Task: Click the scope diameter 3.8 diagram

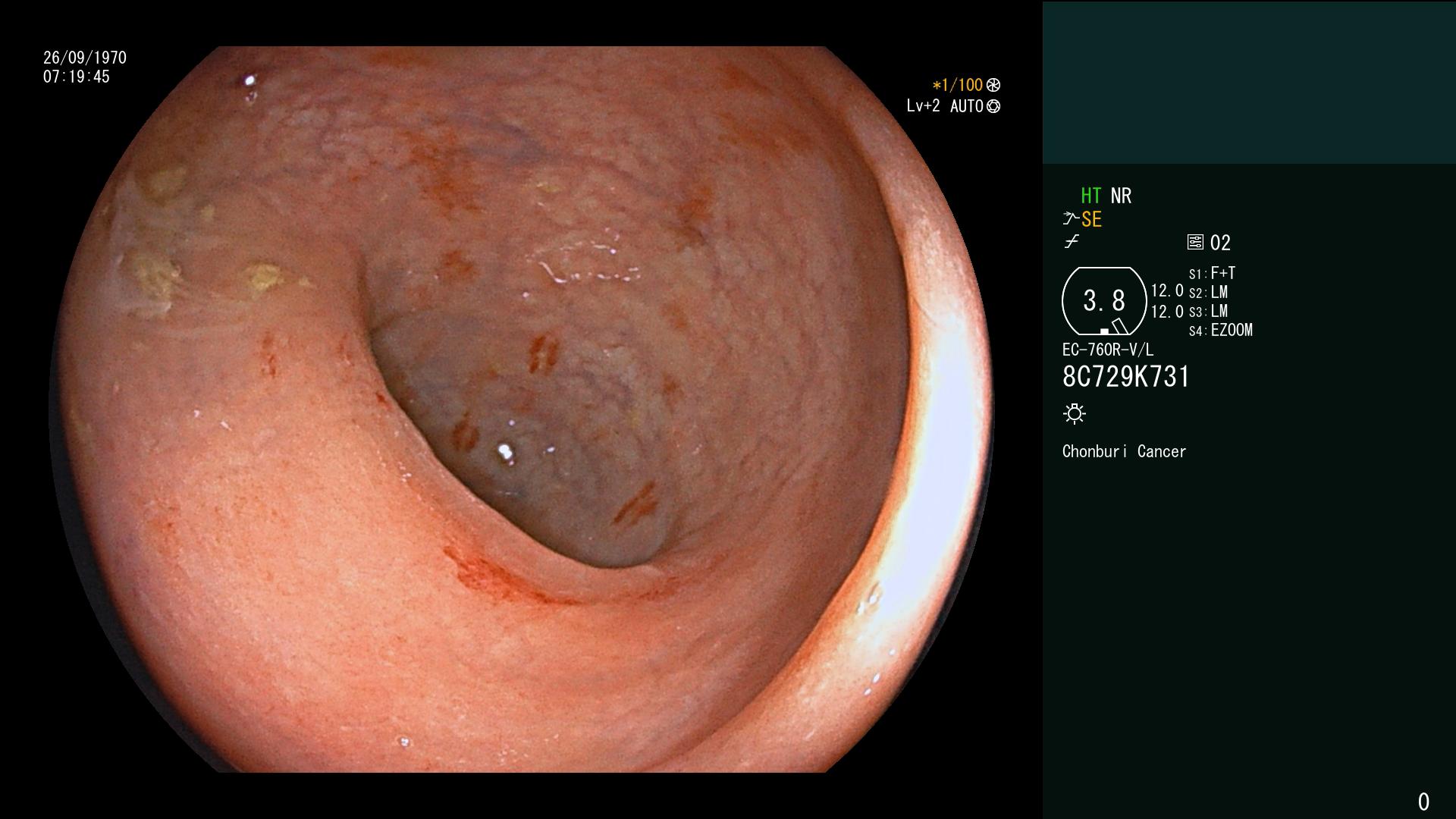Action: tap(1104, 301)
